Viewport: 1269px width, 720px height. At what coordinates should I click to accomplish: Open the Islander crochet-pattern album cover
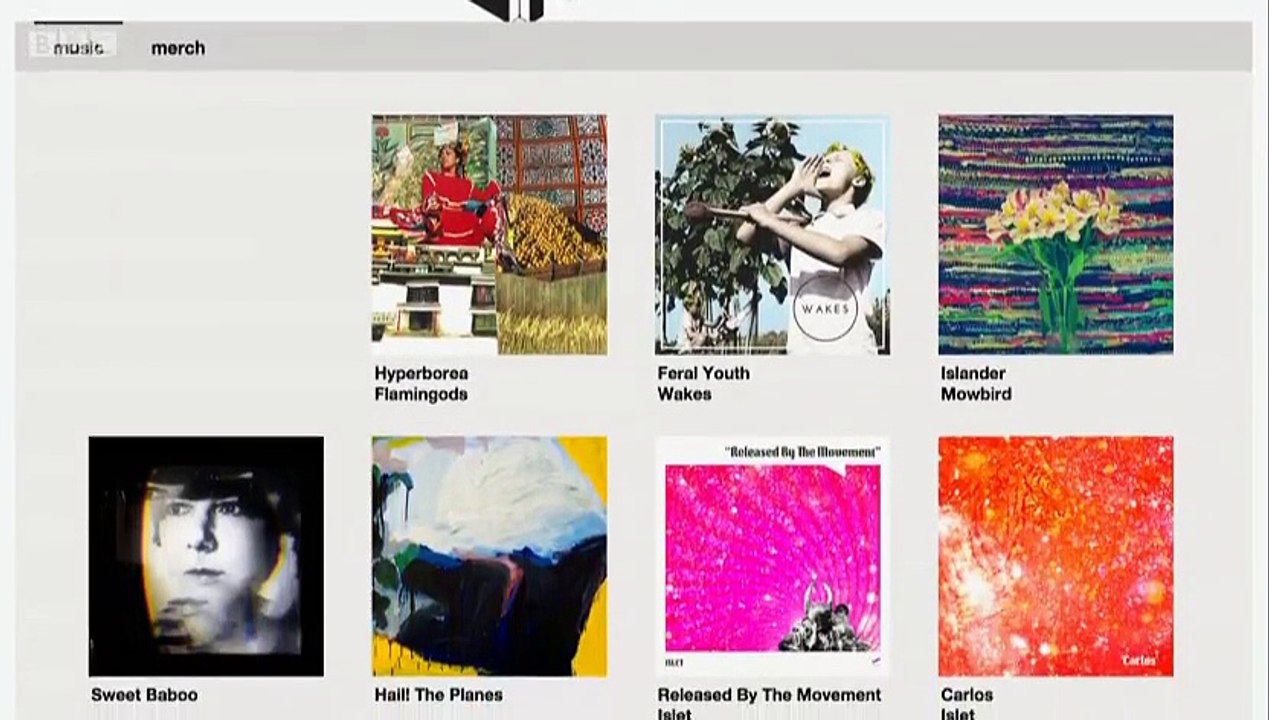(x=1055, y=235)
